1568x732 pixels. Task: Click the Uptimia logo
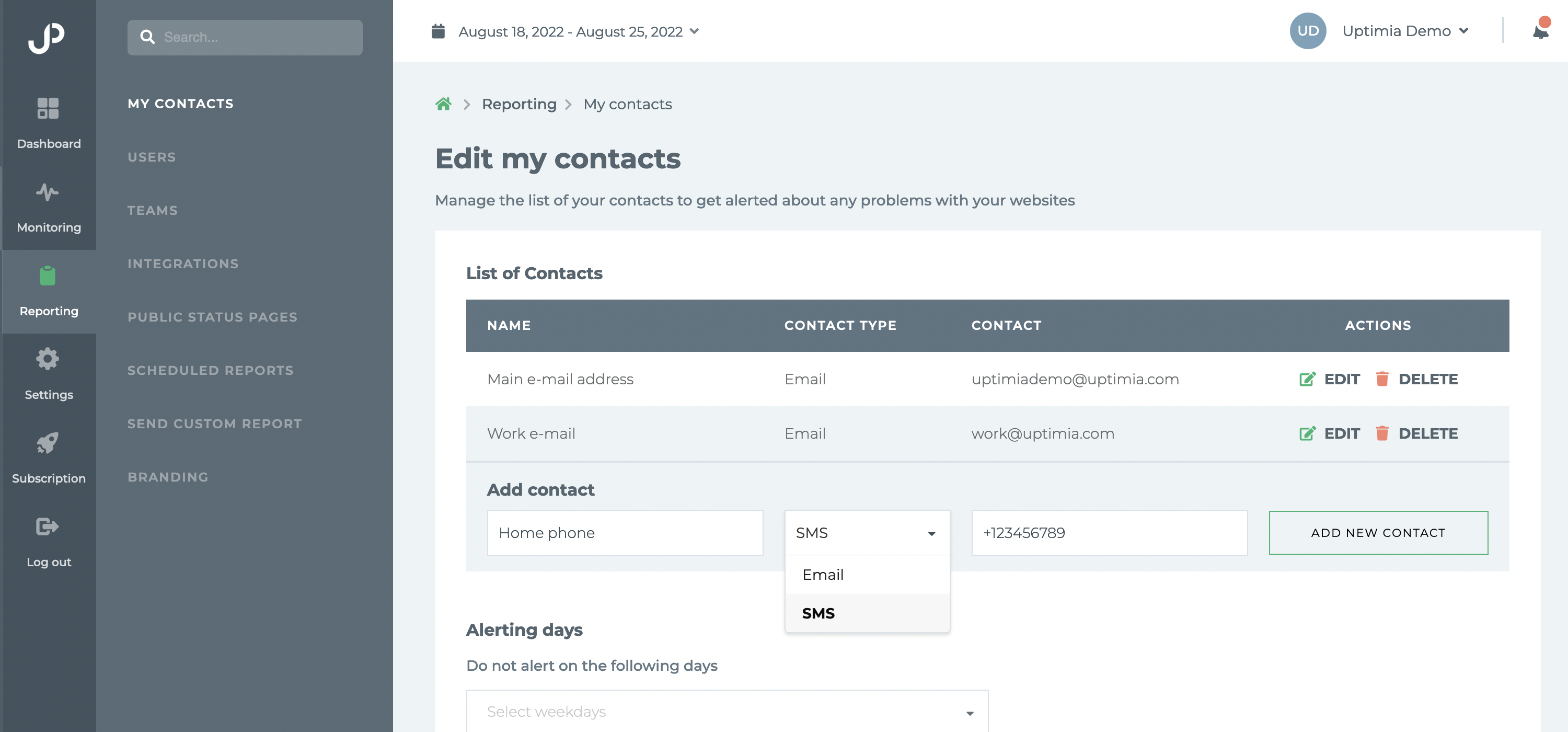click(47, 38)
